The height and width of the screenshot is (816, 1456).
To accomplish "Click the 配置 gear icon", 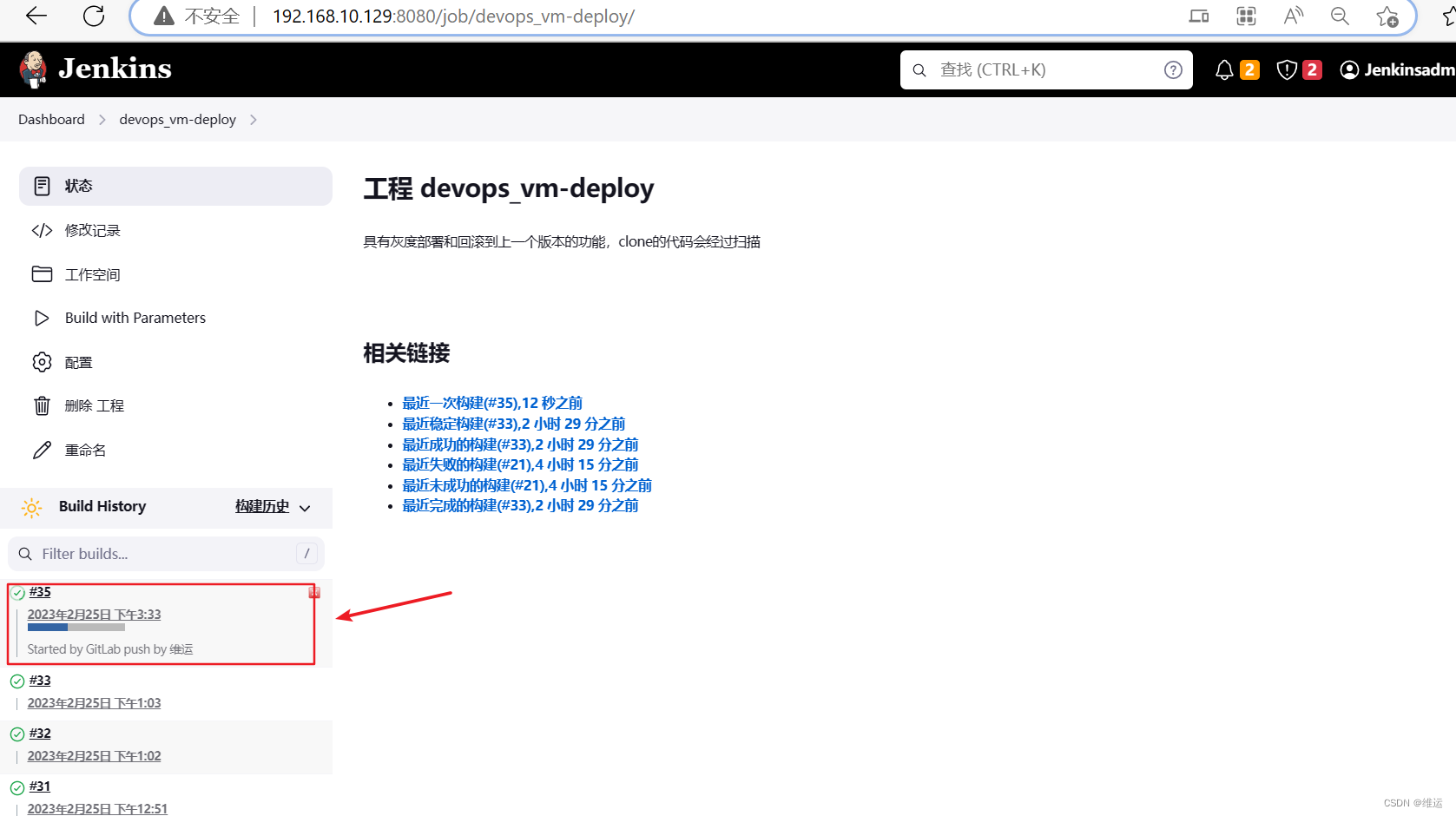I will [x=42, y=362].
